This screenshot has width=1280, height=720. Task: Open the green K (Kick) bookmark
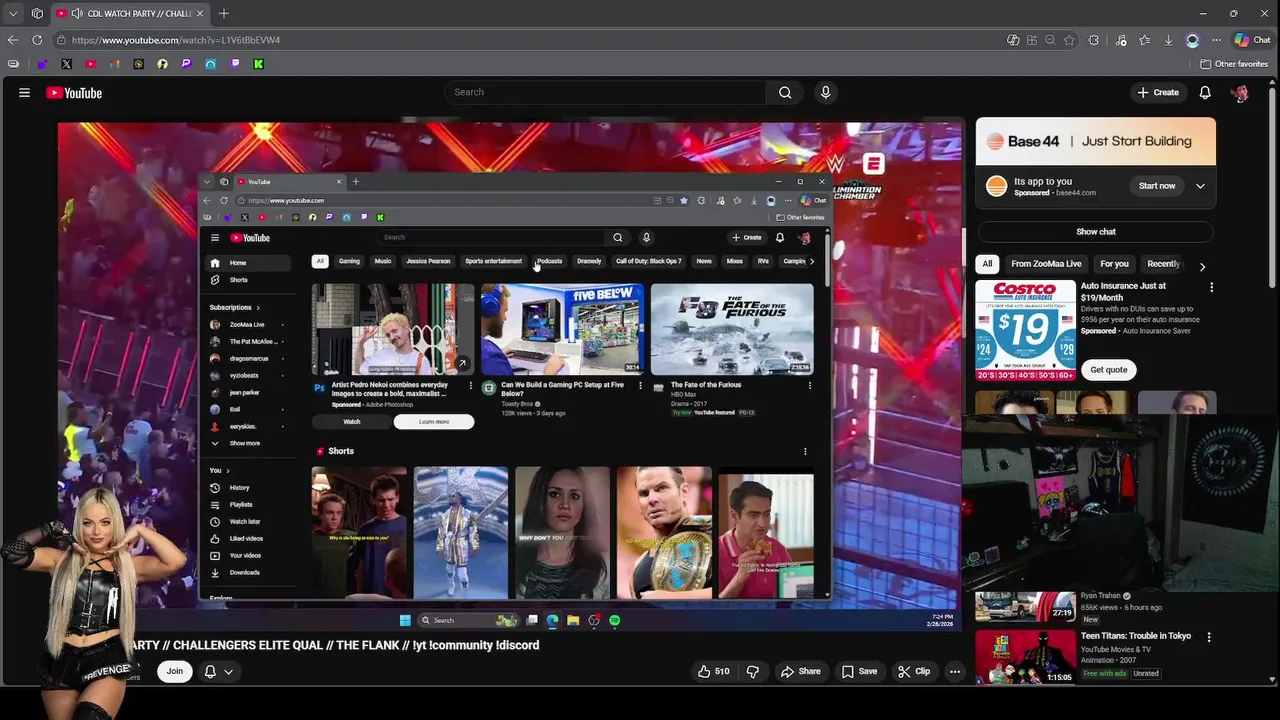coord(258,64)
